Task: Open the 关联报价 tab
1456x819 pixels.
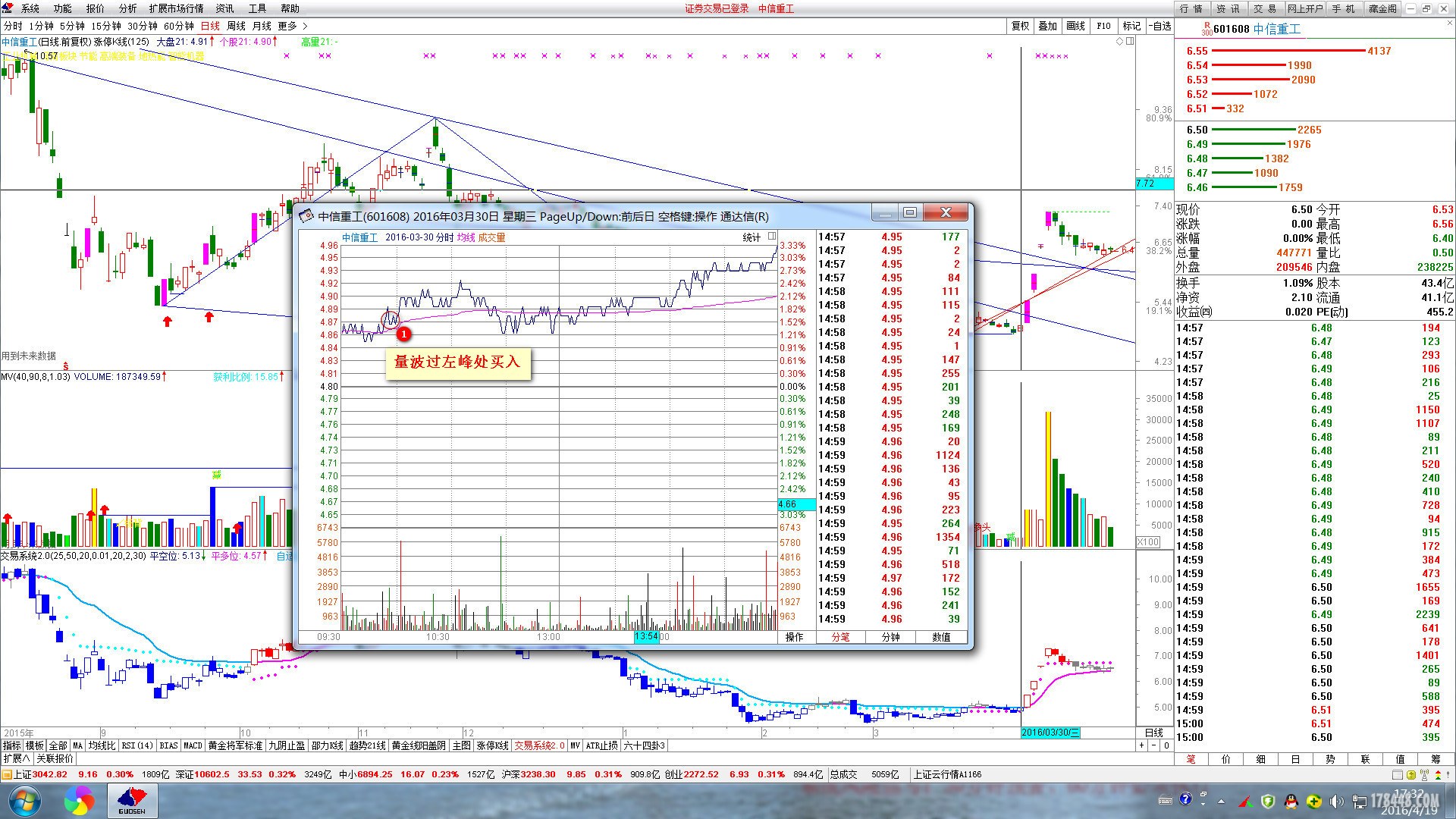Action: (55, 758)
